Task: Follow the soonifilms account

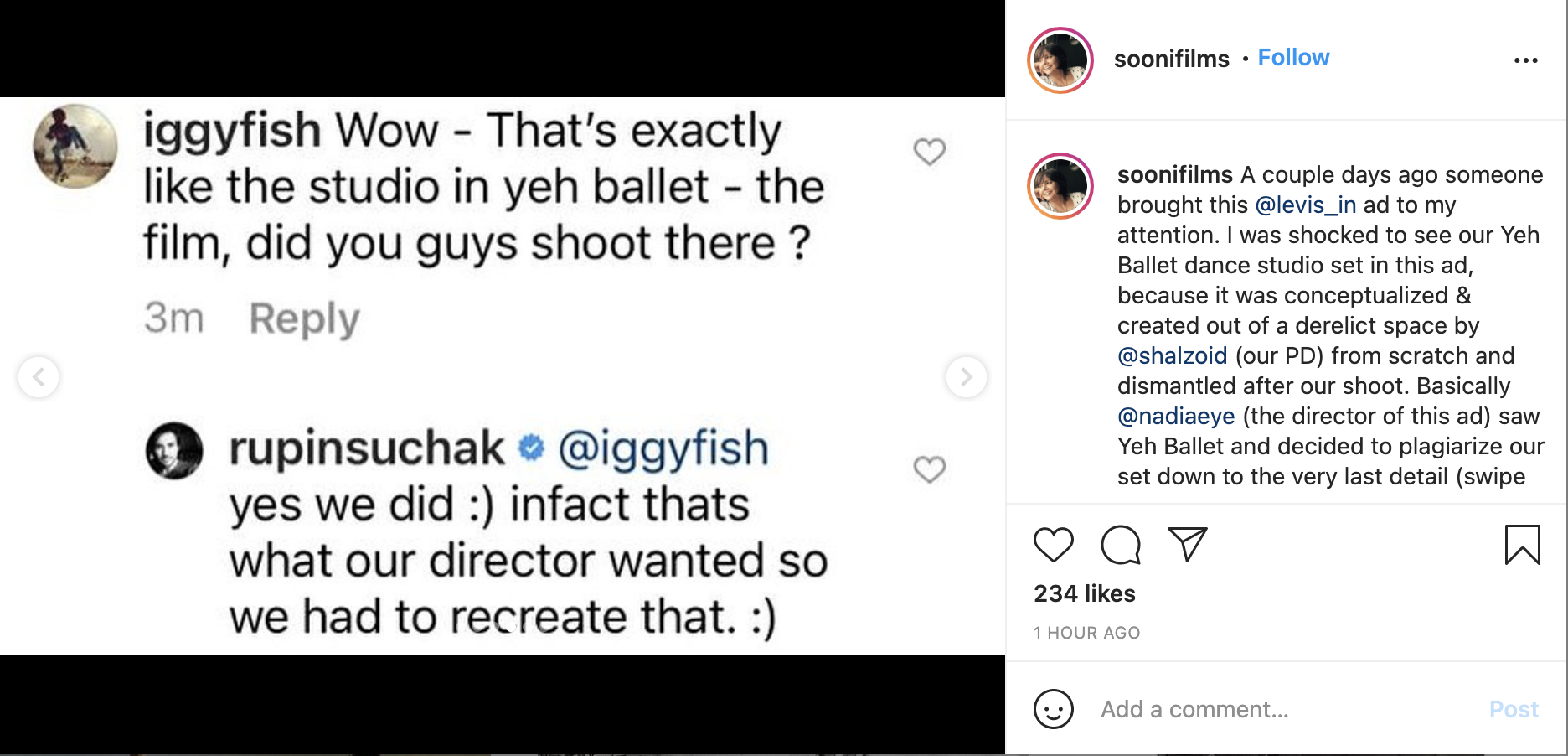Action: [1293, 58]
